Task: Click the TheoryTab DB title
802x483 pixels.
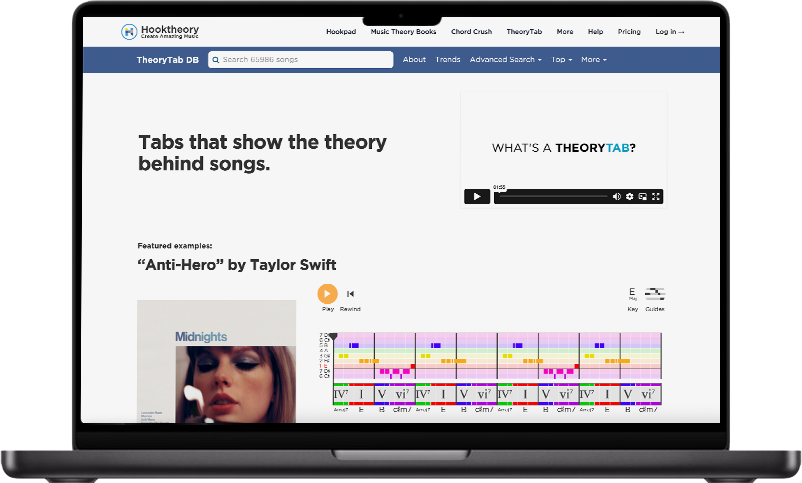Action: click(x=168, y=60)
